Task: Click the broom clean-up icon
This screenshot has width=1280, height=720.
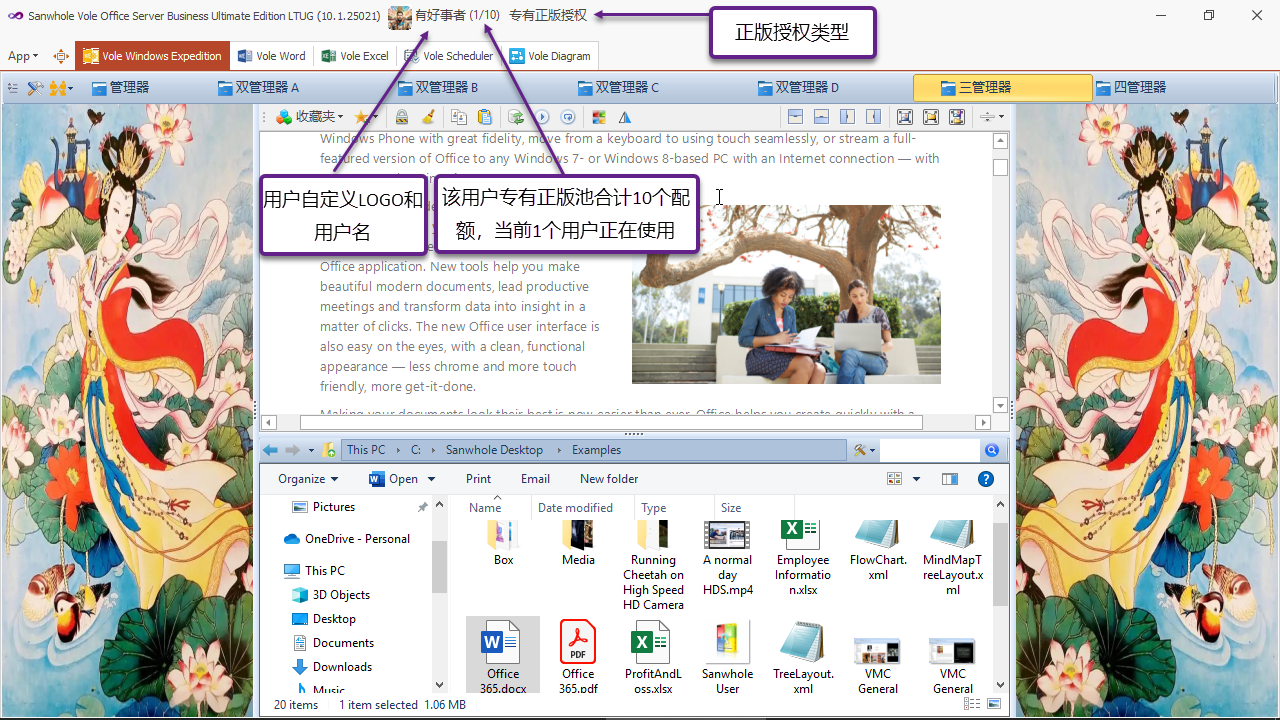Action: coord(428,117)
